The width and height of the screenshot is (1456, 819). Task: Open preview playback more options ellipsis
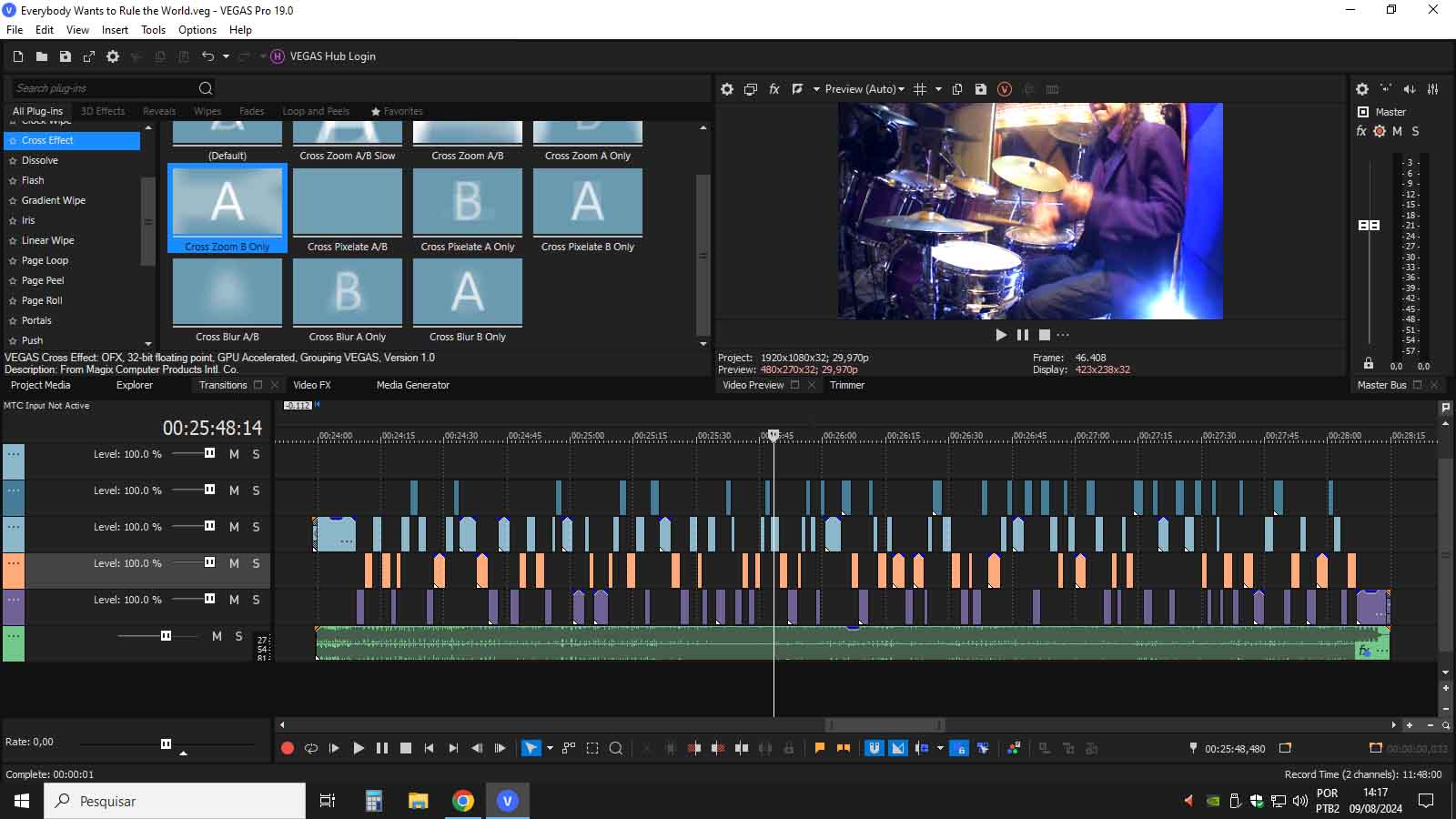pyautogui.click(x=1063, y=335)
